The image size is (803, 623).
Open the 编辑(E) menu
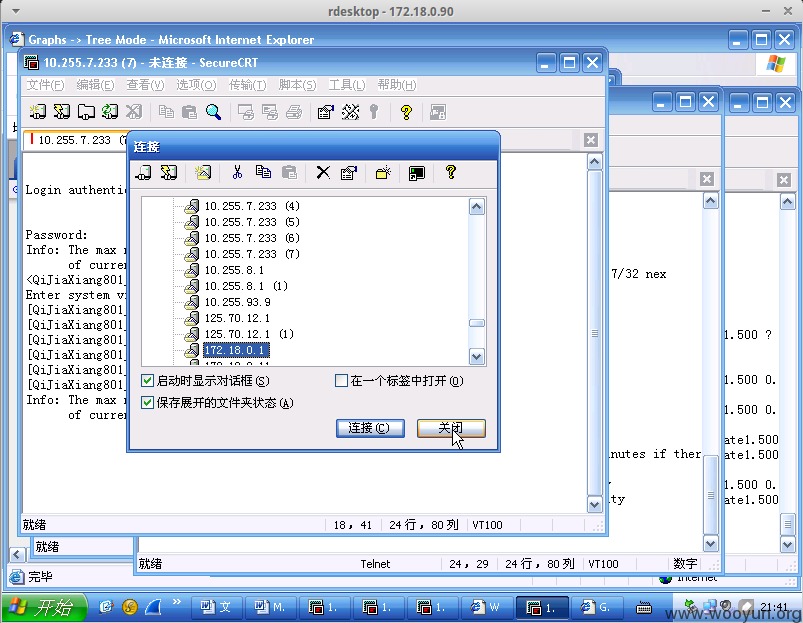click(x=95, y=84)
